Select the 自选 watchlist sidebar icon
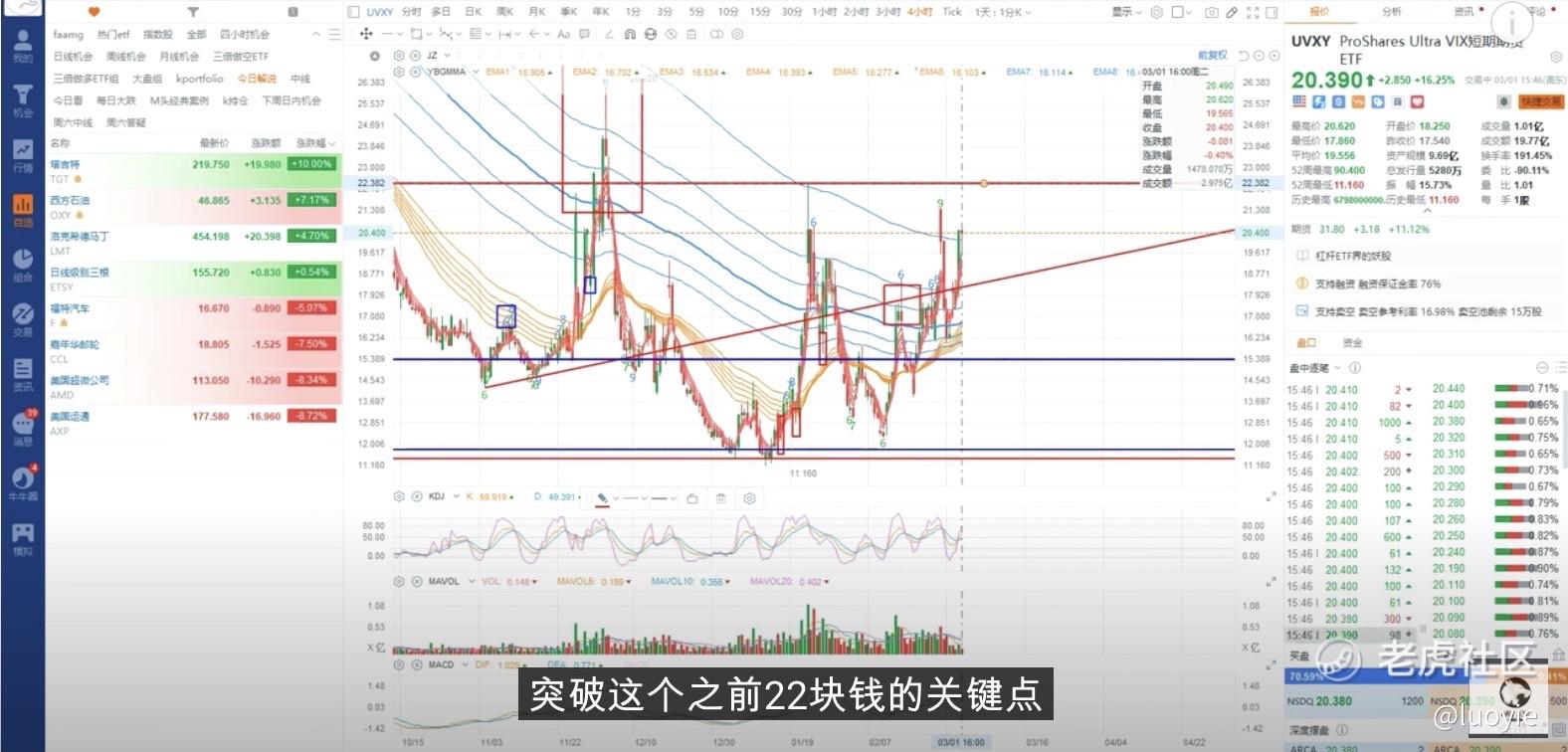The width and height of the screenshot is (1568, 752). pos(22,210)
